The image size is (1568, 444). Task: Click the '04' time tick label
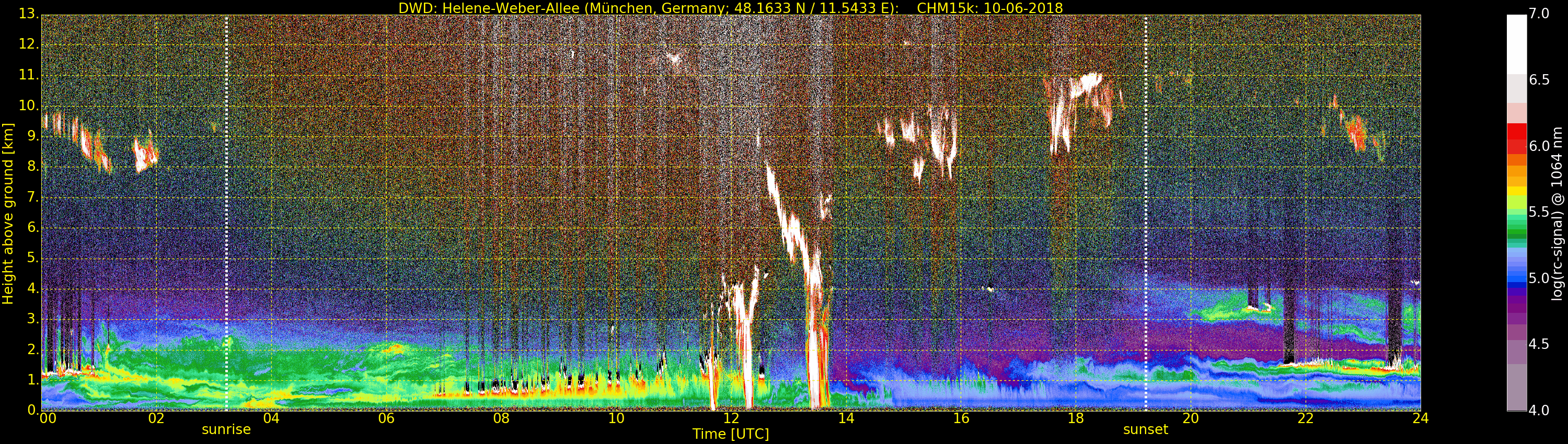click(x=271, y=418)
